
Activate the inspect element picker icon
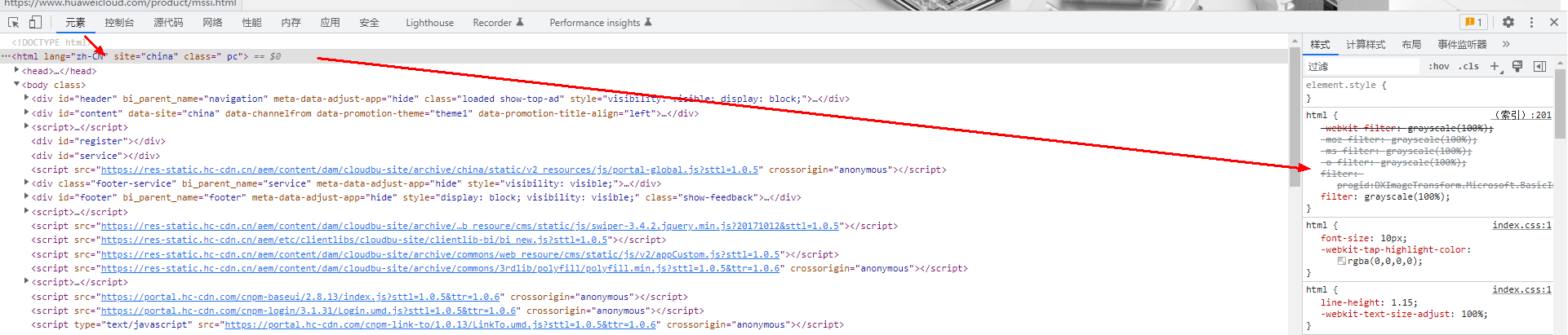pos(13,22)
